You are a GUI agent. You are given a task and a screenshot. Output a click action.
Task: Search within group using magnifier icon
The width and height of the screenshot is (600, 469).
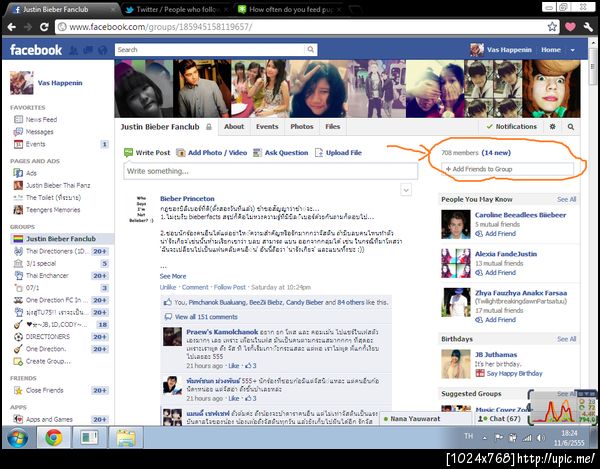pyautogui.click(x=571, y=127)
